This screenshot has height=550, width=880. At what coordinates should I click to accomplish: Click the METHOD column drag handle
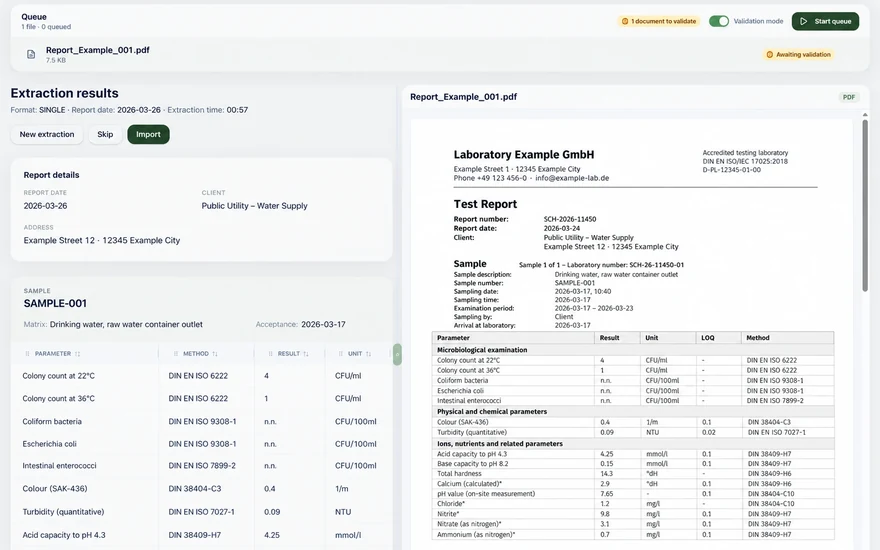click(176, 354)
